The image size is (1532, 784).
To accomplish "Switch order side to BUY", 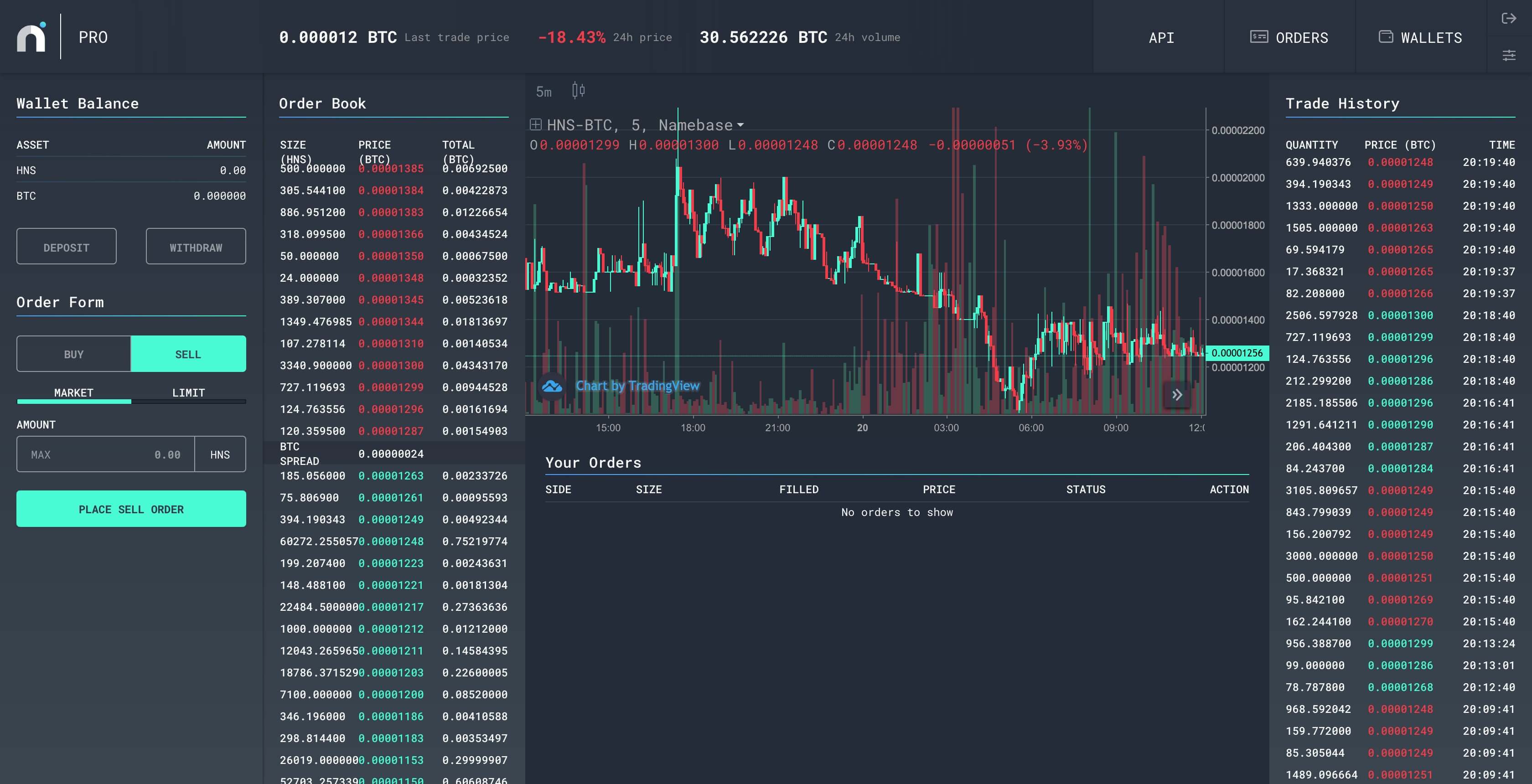I will (74, 354).
